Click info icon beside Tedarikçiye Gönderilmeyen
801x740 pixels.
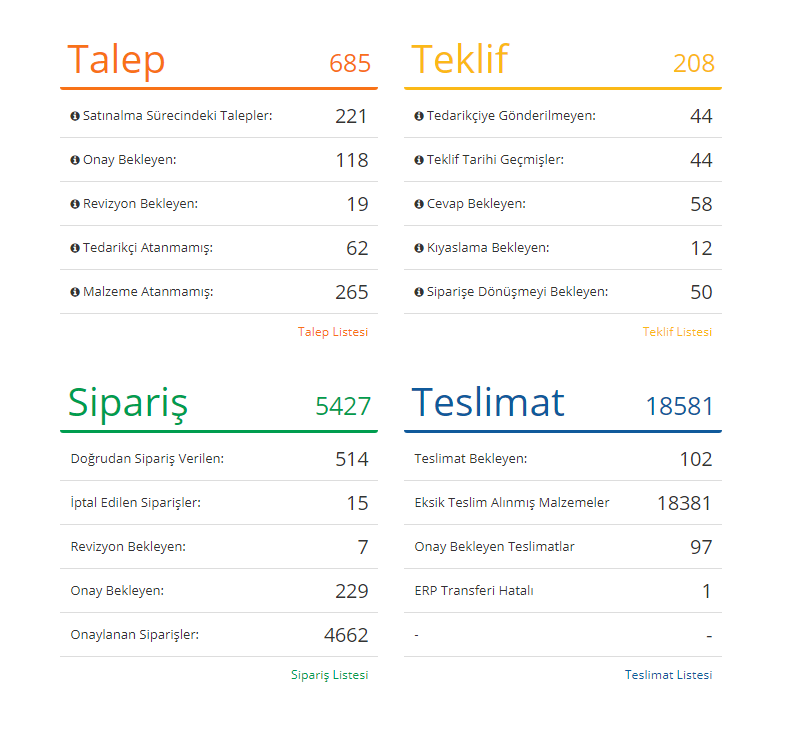tap(419, 117)
